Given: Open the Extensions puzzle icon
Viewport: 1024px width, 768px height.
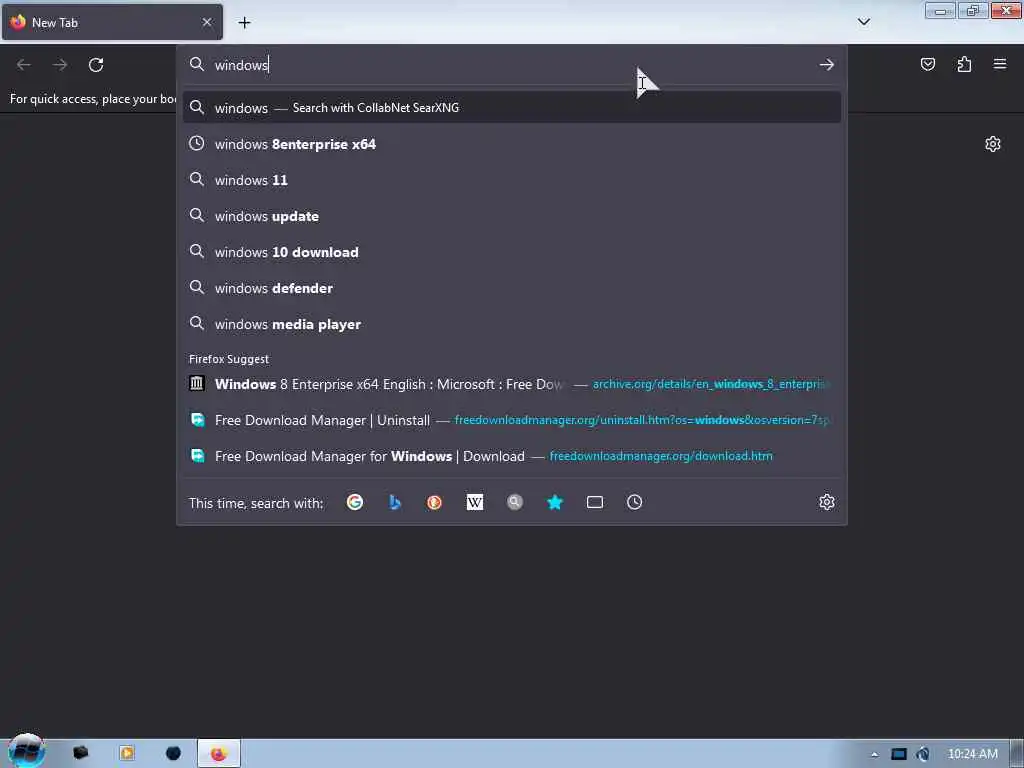Looking at the screenshot, I should tap(964, 64).
